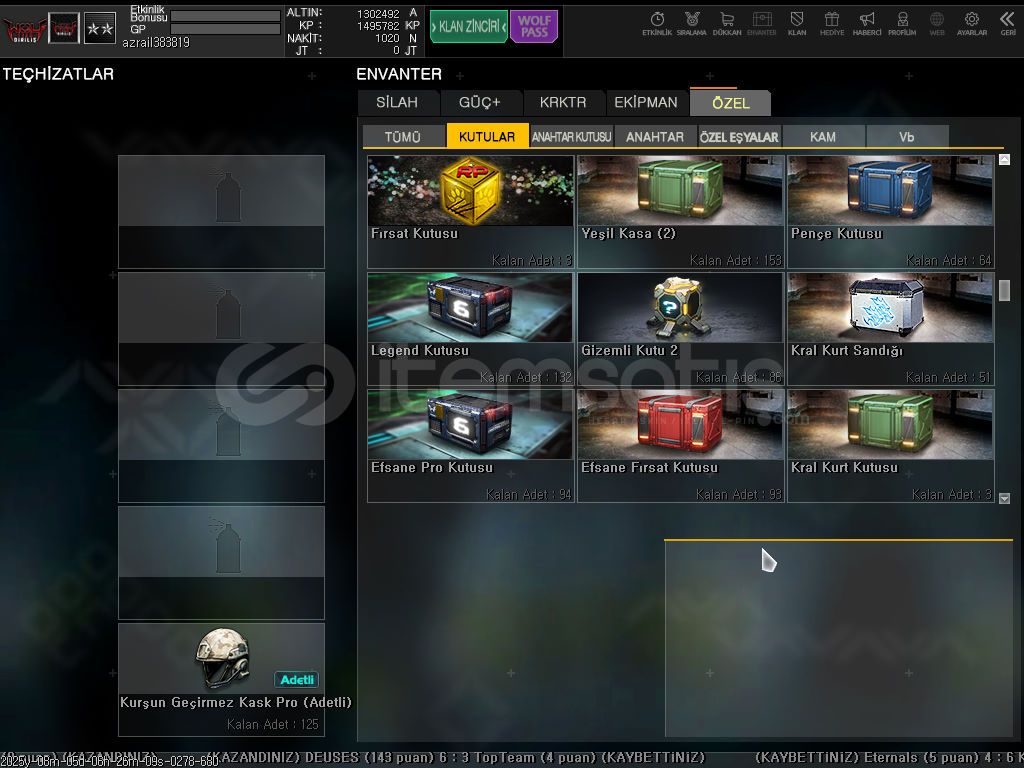Image resolution: width=1024 pixels, height=768 pixels.
Task: Click the Etkinlik Bonusu progress bar
Action: (x=225, y=16)
